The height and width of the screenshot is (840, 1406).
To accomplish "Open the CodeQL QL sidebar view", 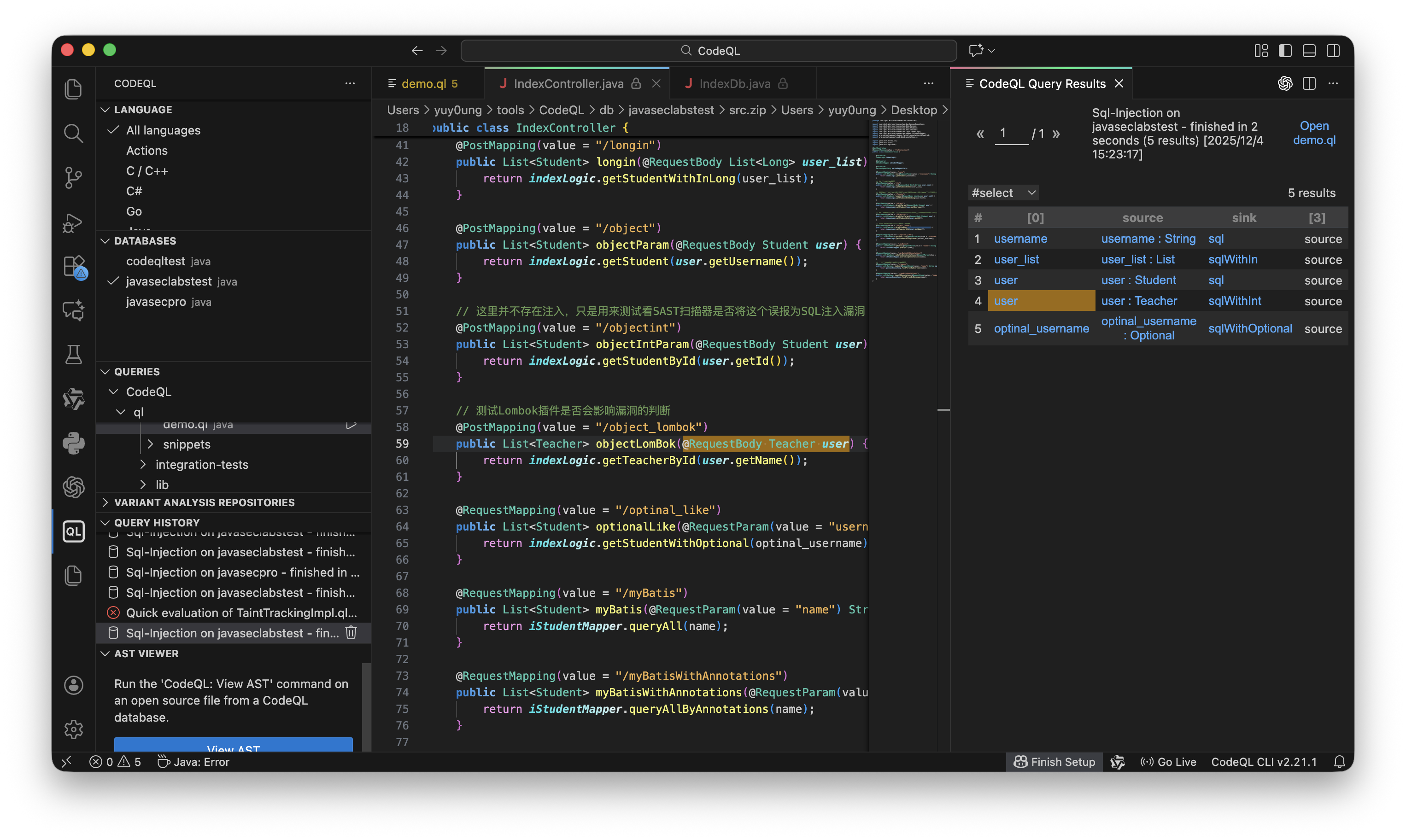I will pyautogui.click(x=74, y=531).
